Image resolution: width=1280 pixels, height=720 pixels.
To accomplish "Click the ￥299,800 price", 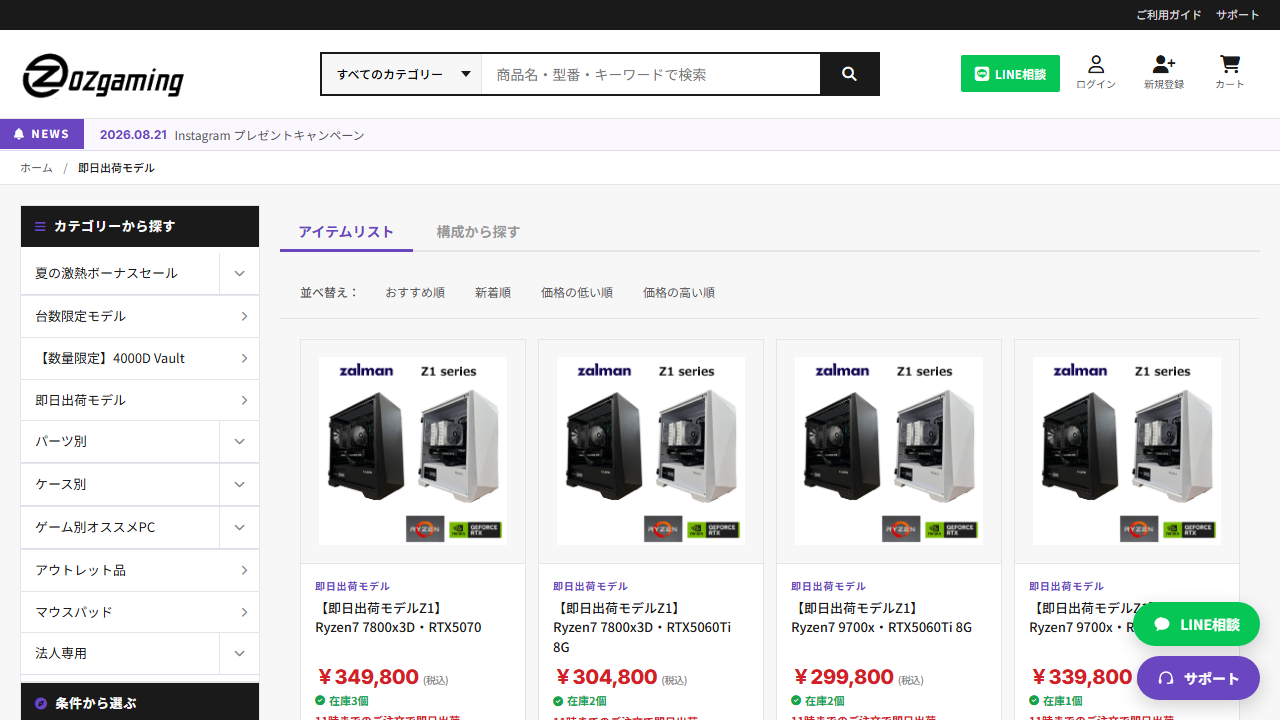I will tap(843, 677).
